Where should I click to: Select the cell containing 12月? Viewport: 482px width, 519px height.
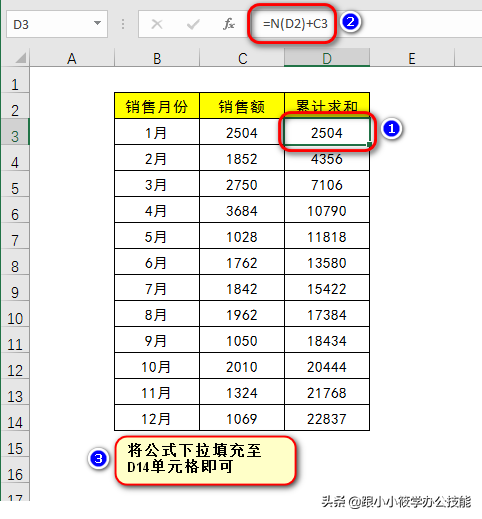pyautogui.click(x=157, y=418)
